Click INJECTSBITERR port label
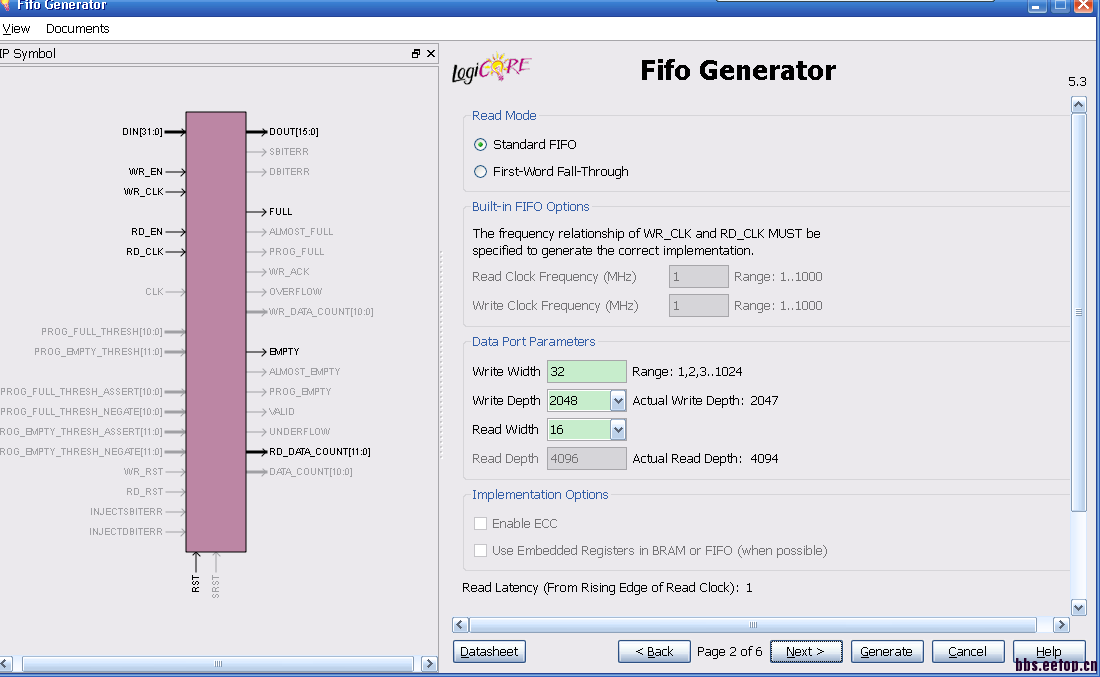The image size is (1100, 677). coord(126,512)
